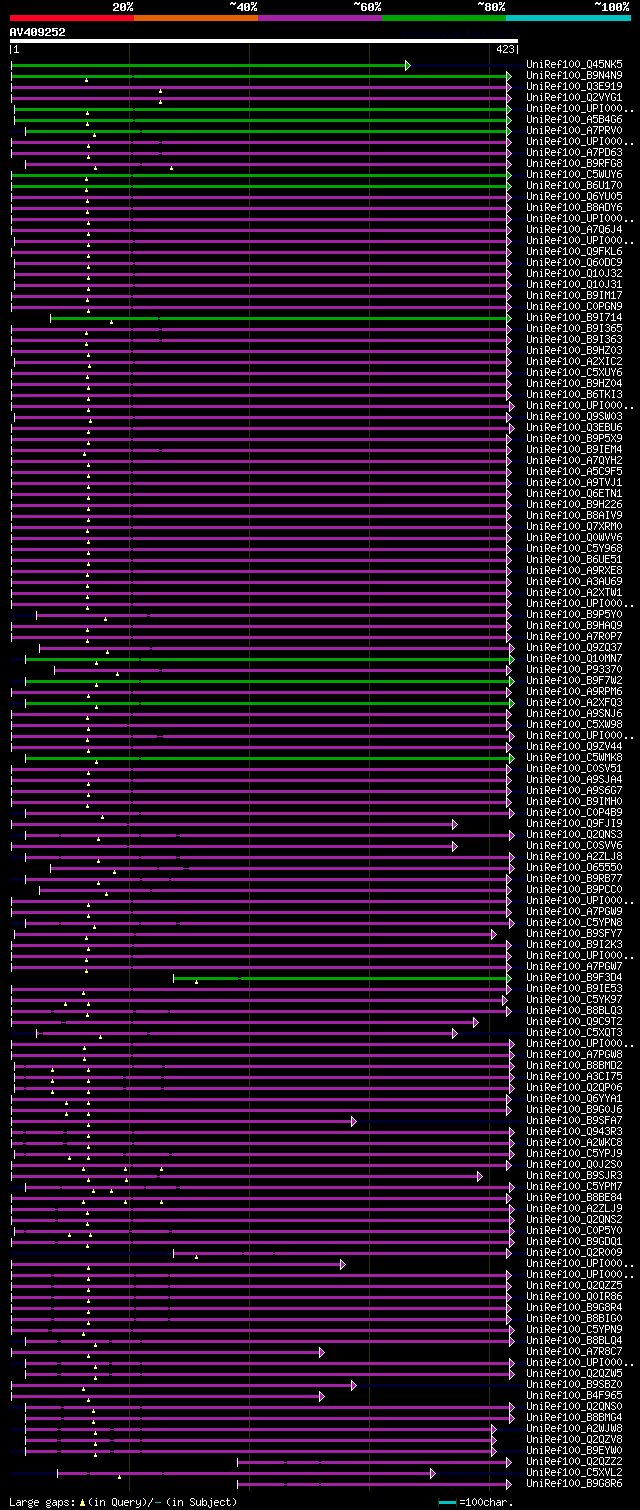
Task: Select hit label UniRef100_B9HAQ9
Action: click(x=575, y=626)
